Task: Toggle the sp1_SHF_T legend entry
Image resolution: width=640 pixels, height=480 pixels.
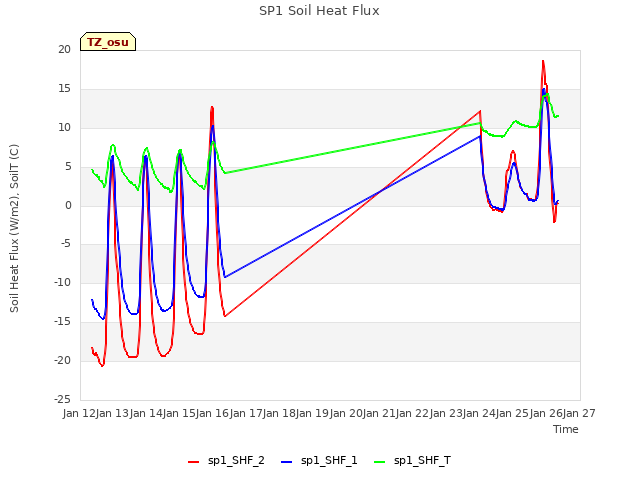Action: tap(412, 460)
